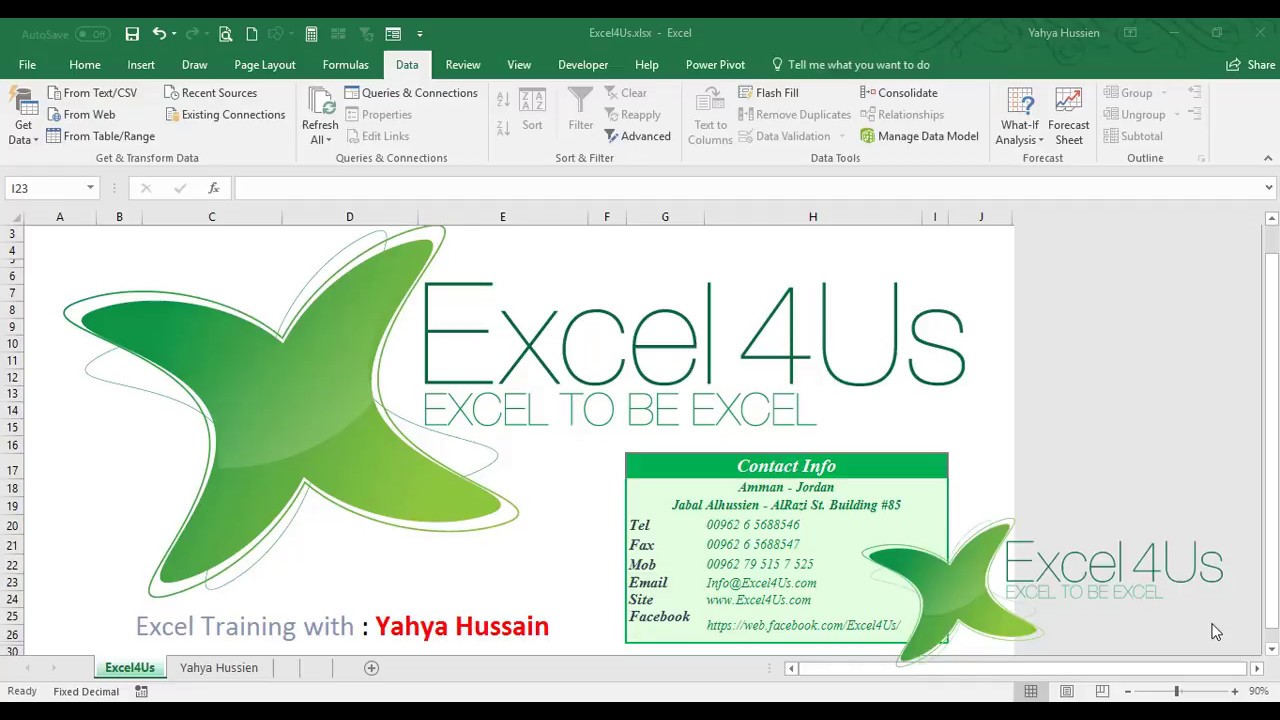Select row 17 header
Viewport: 1280px width, 720px height.
click(12, 470)
